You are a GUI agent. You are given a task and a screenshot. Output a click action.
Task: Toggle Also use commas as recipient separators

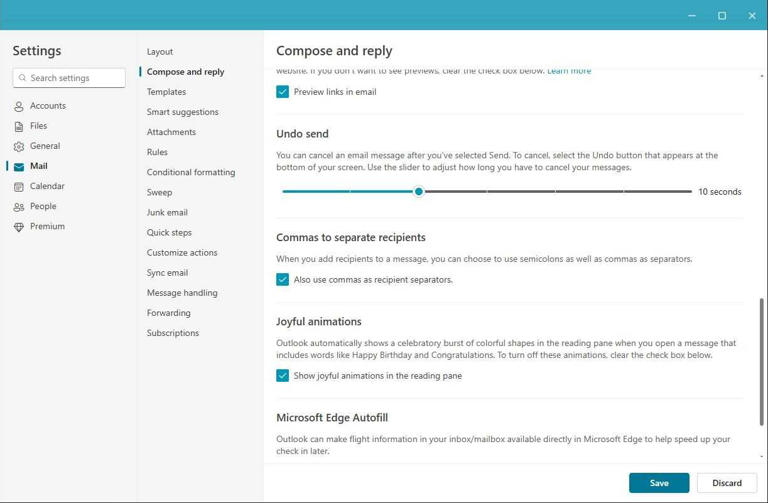[282, 279]
